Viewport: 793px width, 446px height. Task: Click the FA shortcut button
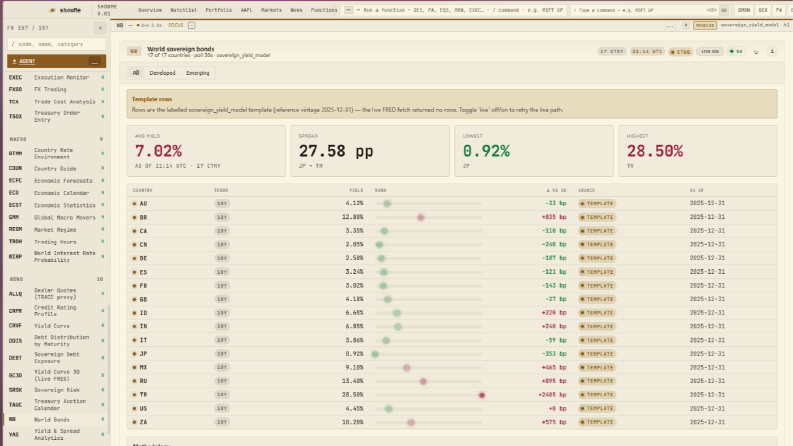pyautogui.click(x=779, y=10)
